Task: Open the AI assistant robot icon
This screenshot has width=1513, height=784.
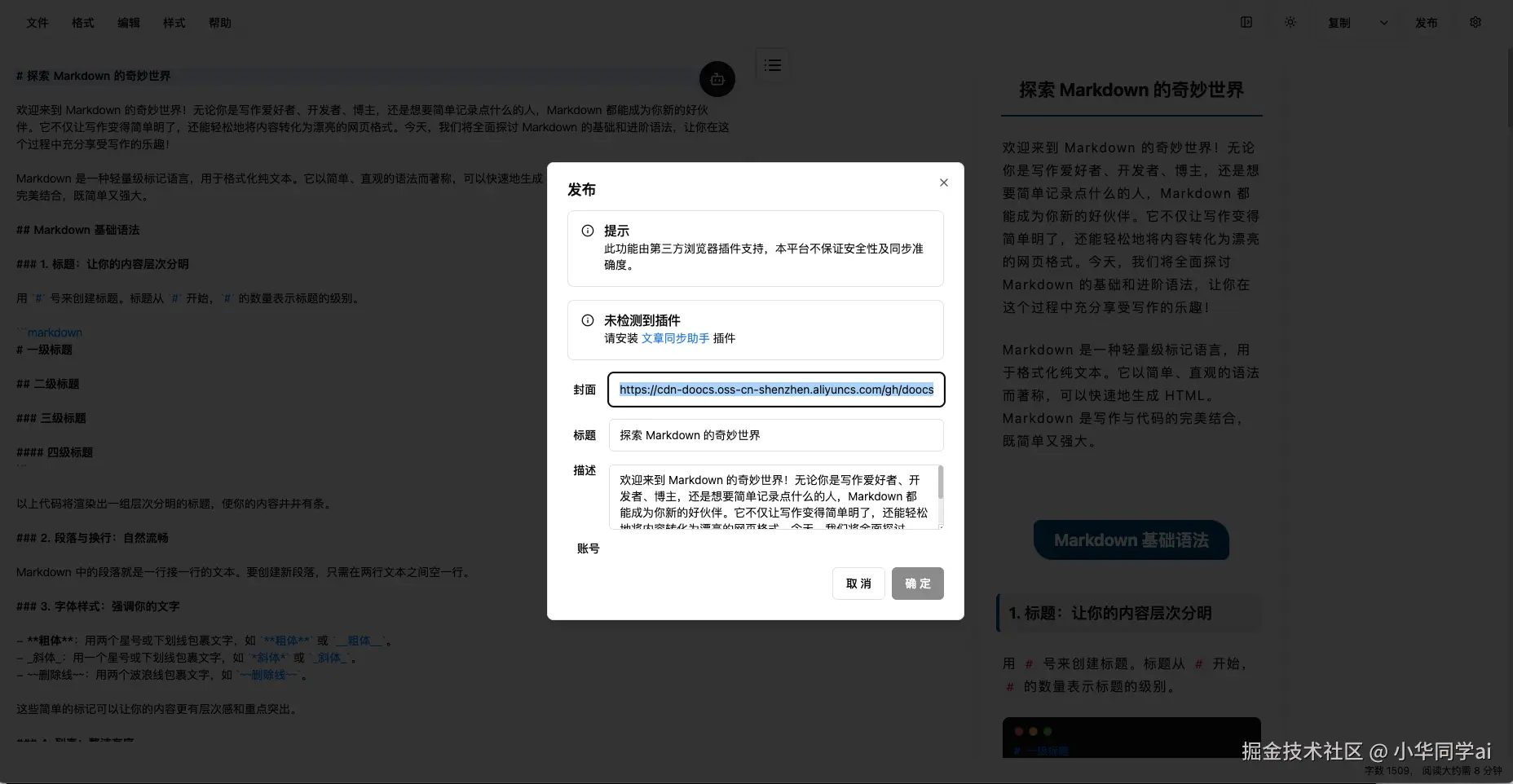Action: point(717,79)
